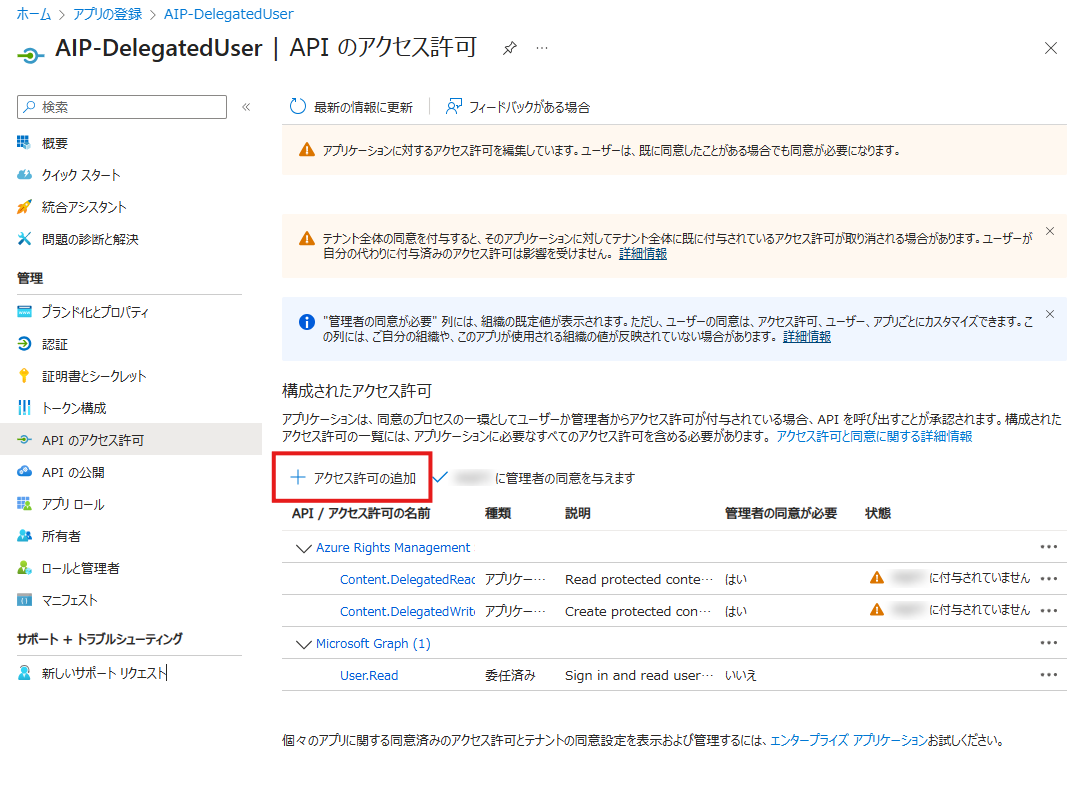The image size is (1085, 788).
Task: Click the 問題の診断と解決 wrench icon
Action: (x=24, y=239)
